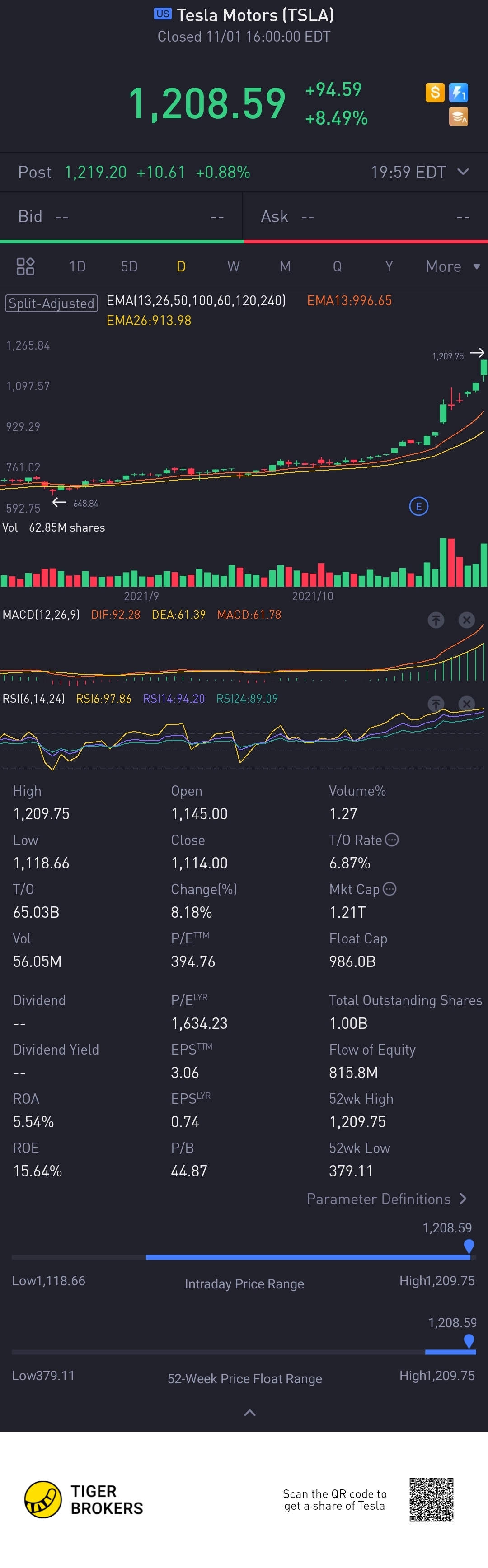Select the yearly Y chart tab
This screenshot has width=488, height=1568.
[389, 266]
